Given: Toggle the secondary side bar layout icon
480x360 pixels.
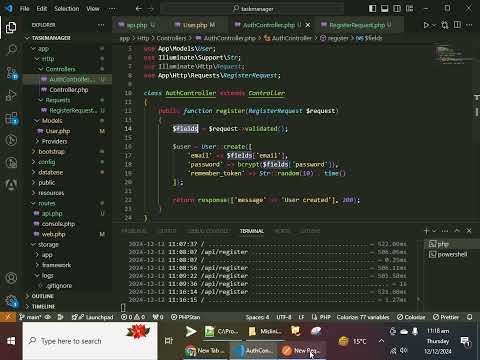Looking at the screenshot, I should [x=397, y=9].
